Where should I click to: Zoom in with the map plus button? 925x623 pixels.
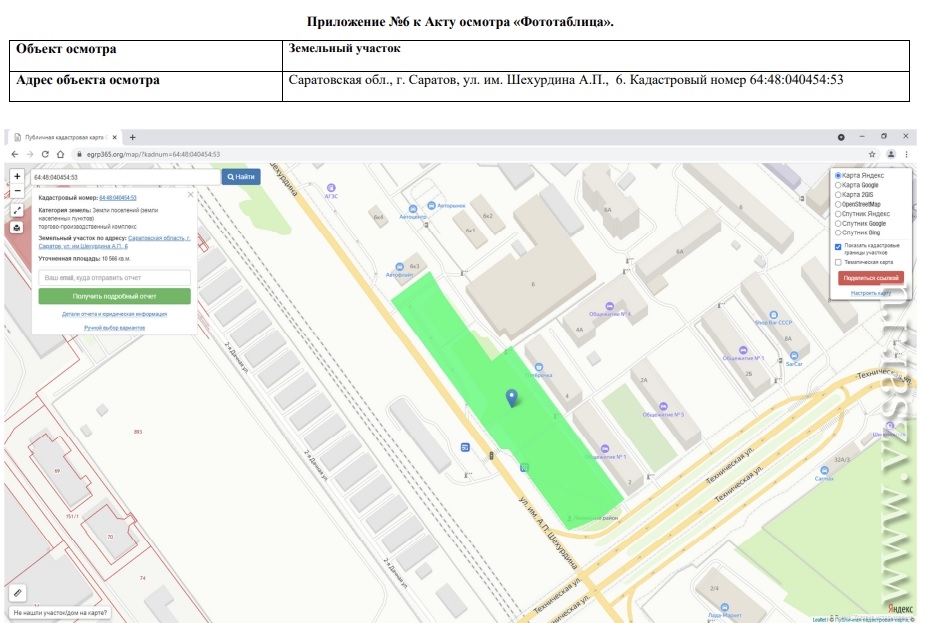click(x=17, y=176)
